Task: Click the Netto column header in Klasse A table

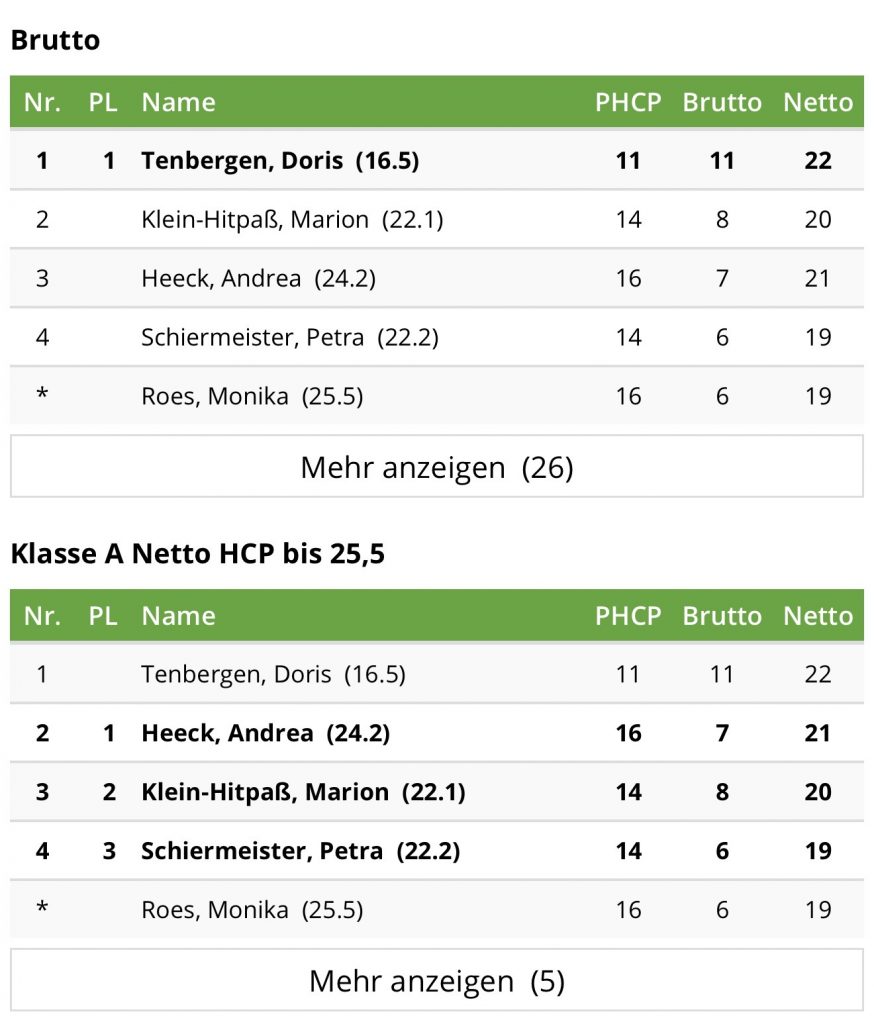Action: pos(818,616)
